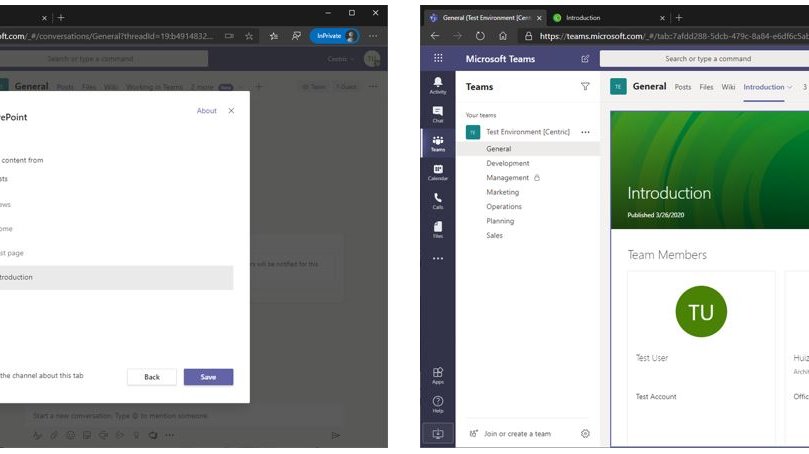Open manage teams settings gear
The height and width of the screenshot is (454, 809).
click(585, 434)
